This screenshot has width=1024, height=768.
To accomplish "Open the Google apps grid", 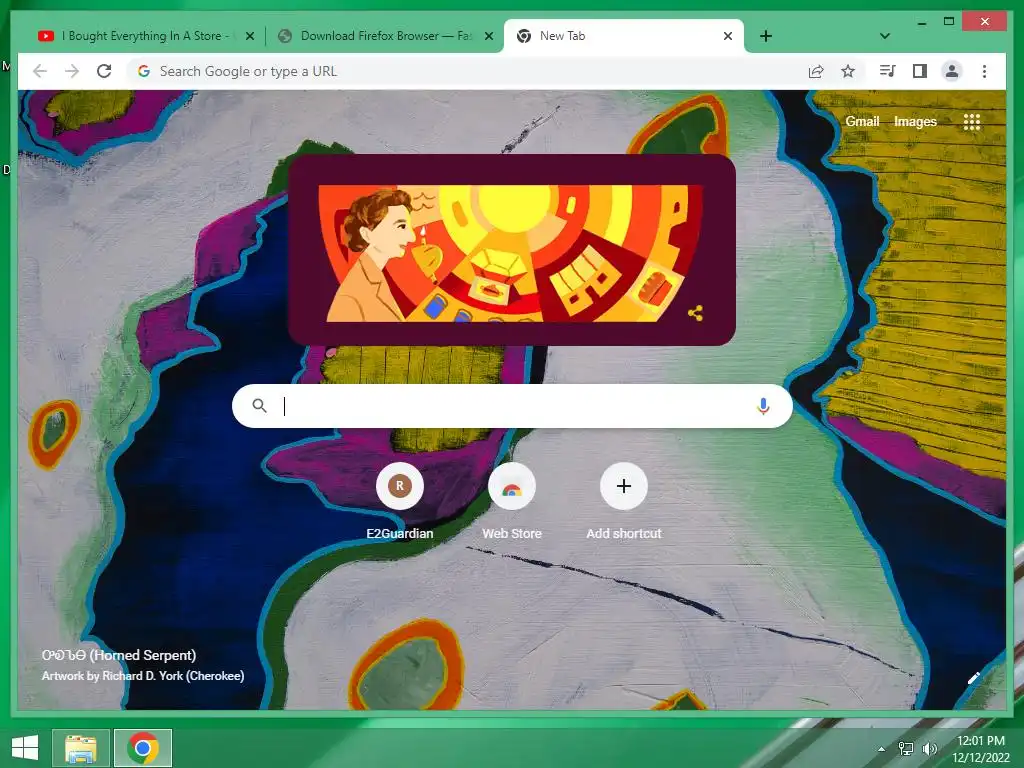I will [x=972, y=121].
